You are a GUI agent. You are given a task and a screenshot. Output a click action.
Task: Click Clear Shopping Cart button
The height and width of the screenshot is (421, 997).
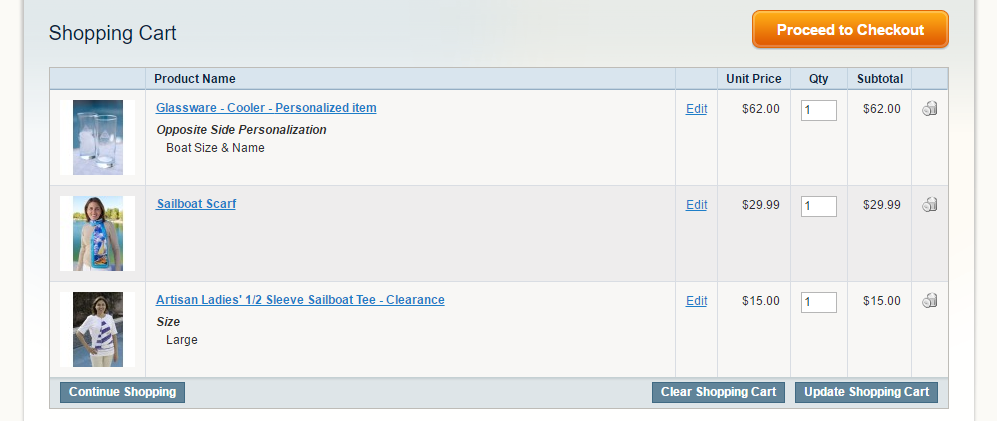718,392
